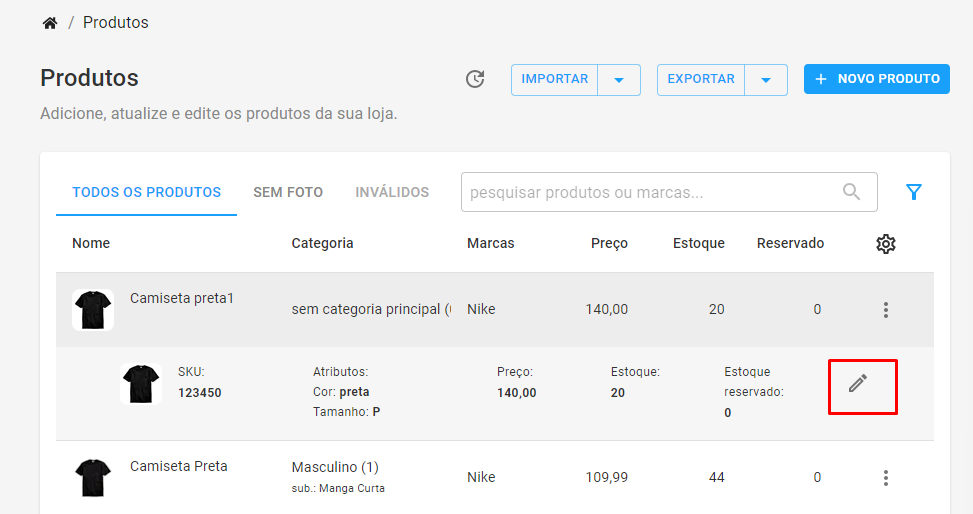Collapse the Camiseta preta1 product row
The image size is (973, 514).
[495, 309]
